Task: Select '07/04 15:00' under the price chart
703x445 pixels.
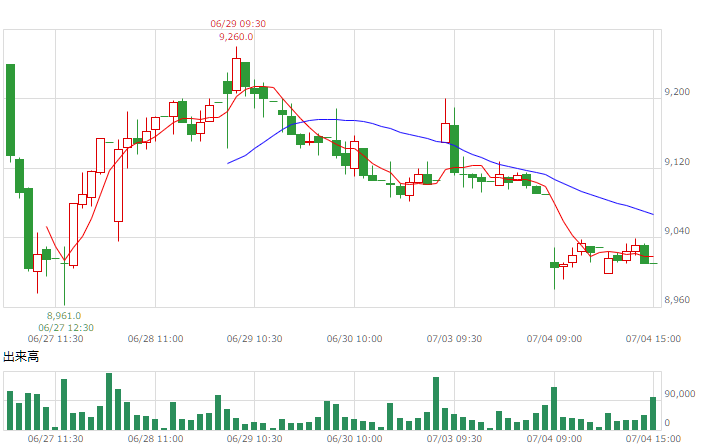Action: tap(653, 339)
